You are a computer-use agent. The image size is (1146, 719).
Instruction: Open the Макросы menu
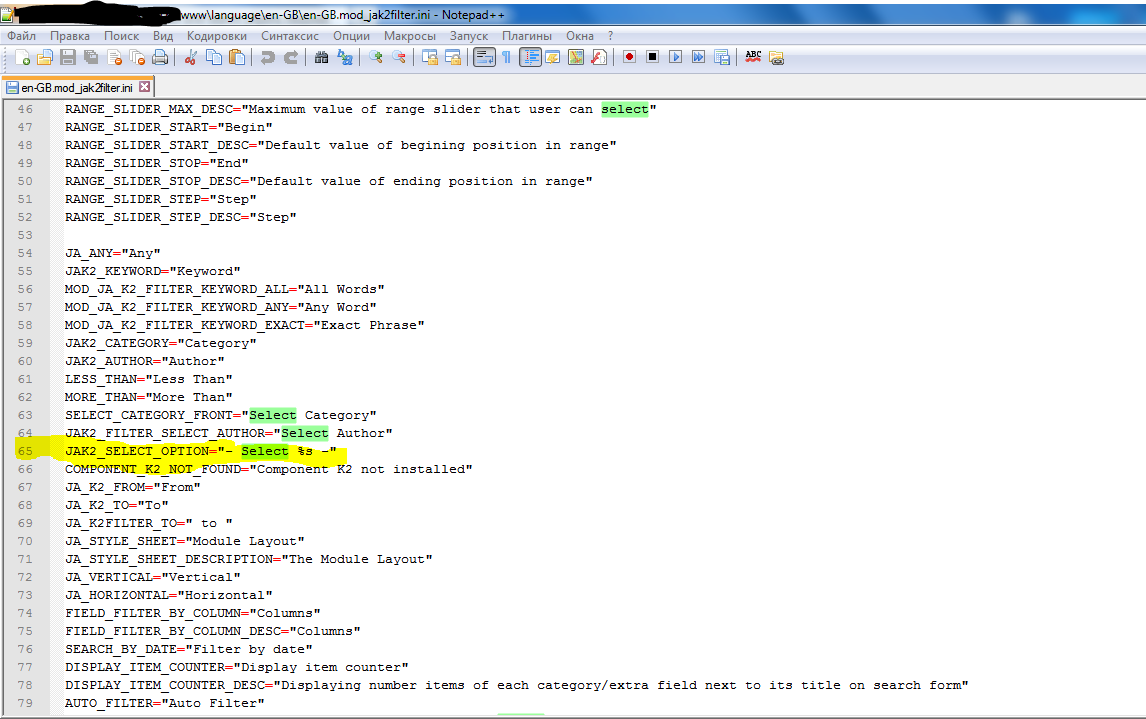pos(409,36)
